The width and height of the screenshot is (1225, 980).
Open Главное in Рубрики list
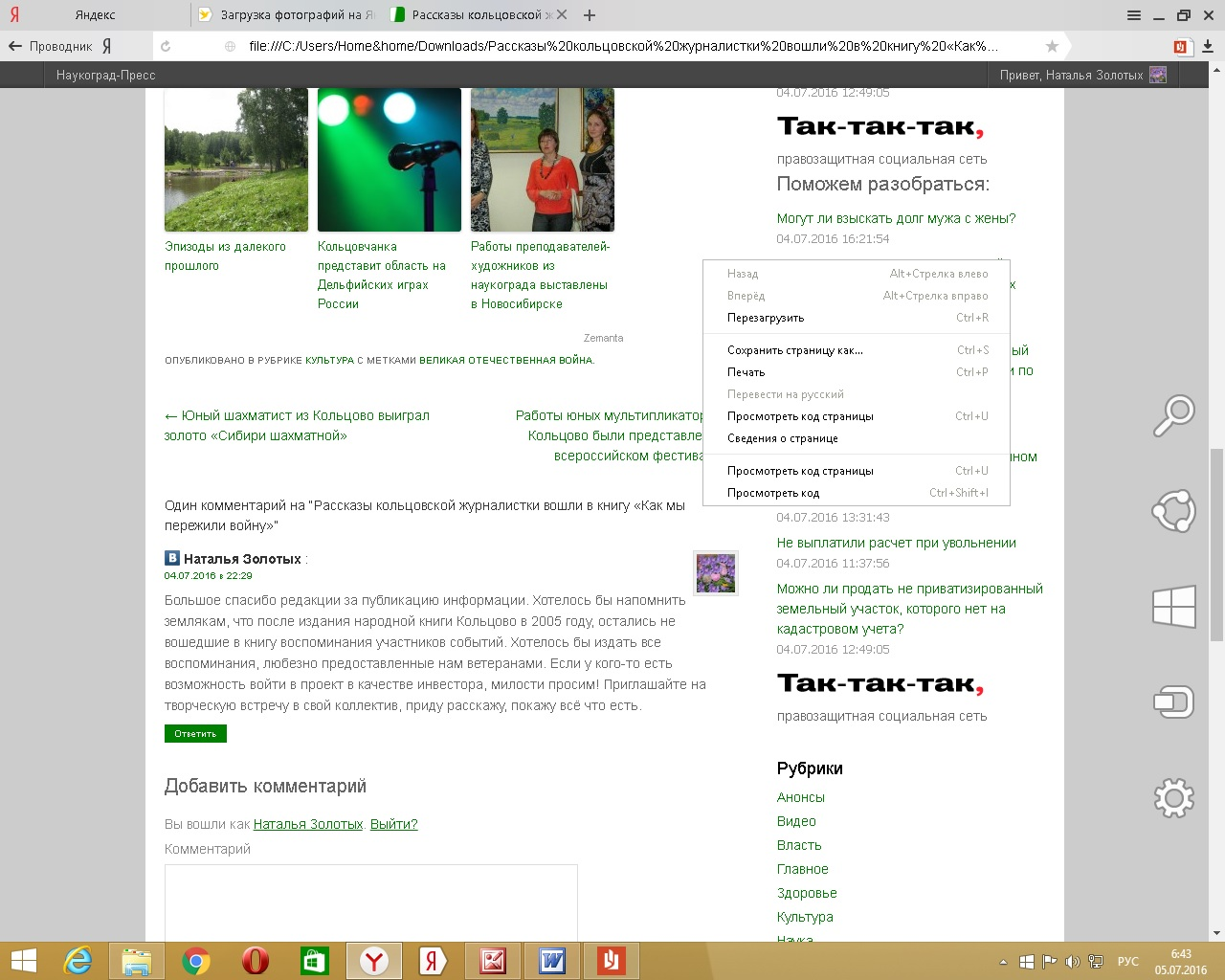pyautogui.click(x=802, y=869)
